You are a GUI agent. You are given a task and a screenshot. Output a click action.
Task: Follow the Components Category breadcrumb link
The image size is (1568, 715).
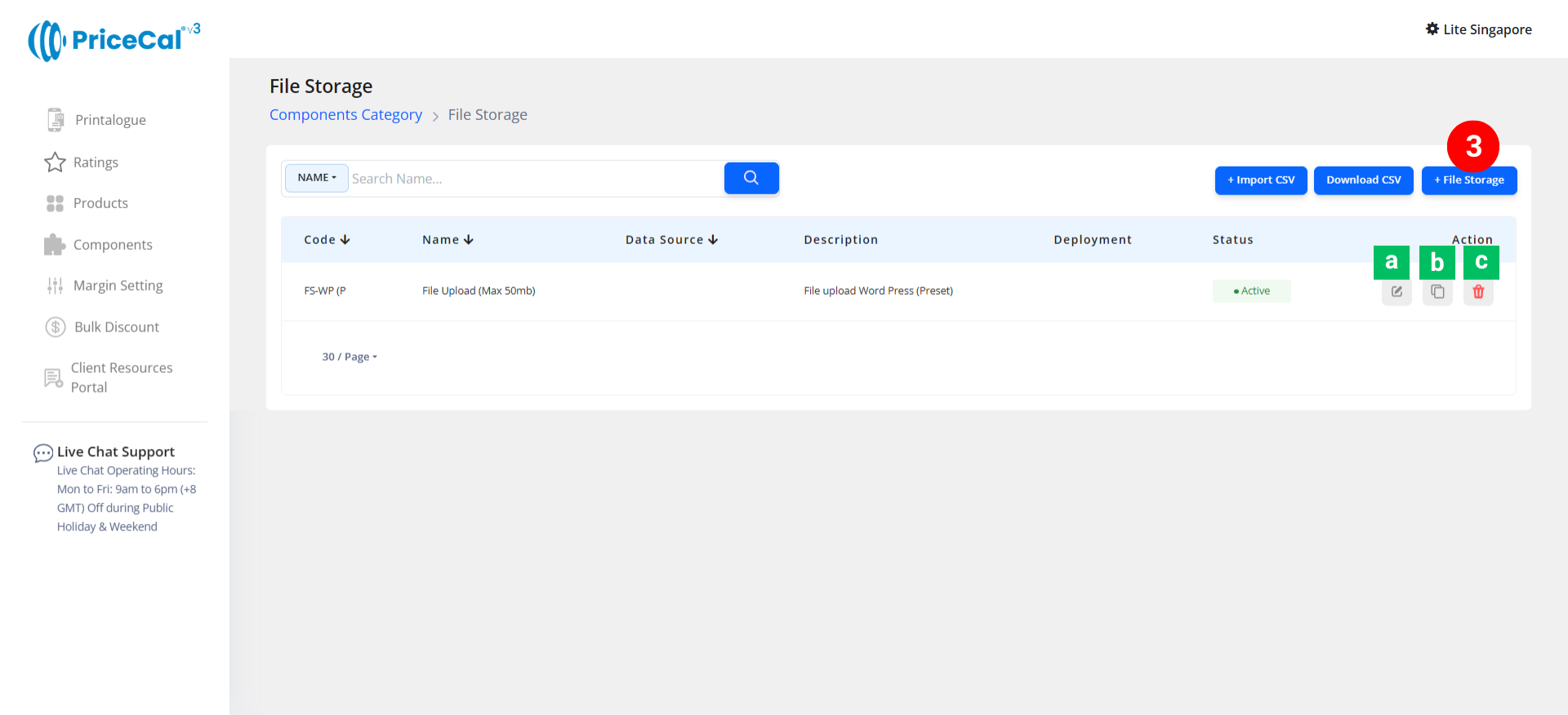tap(345, 115)
